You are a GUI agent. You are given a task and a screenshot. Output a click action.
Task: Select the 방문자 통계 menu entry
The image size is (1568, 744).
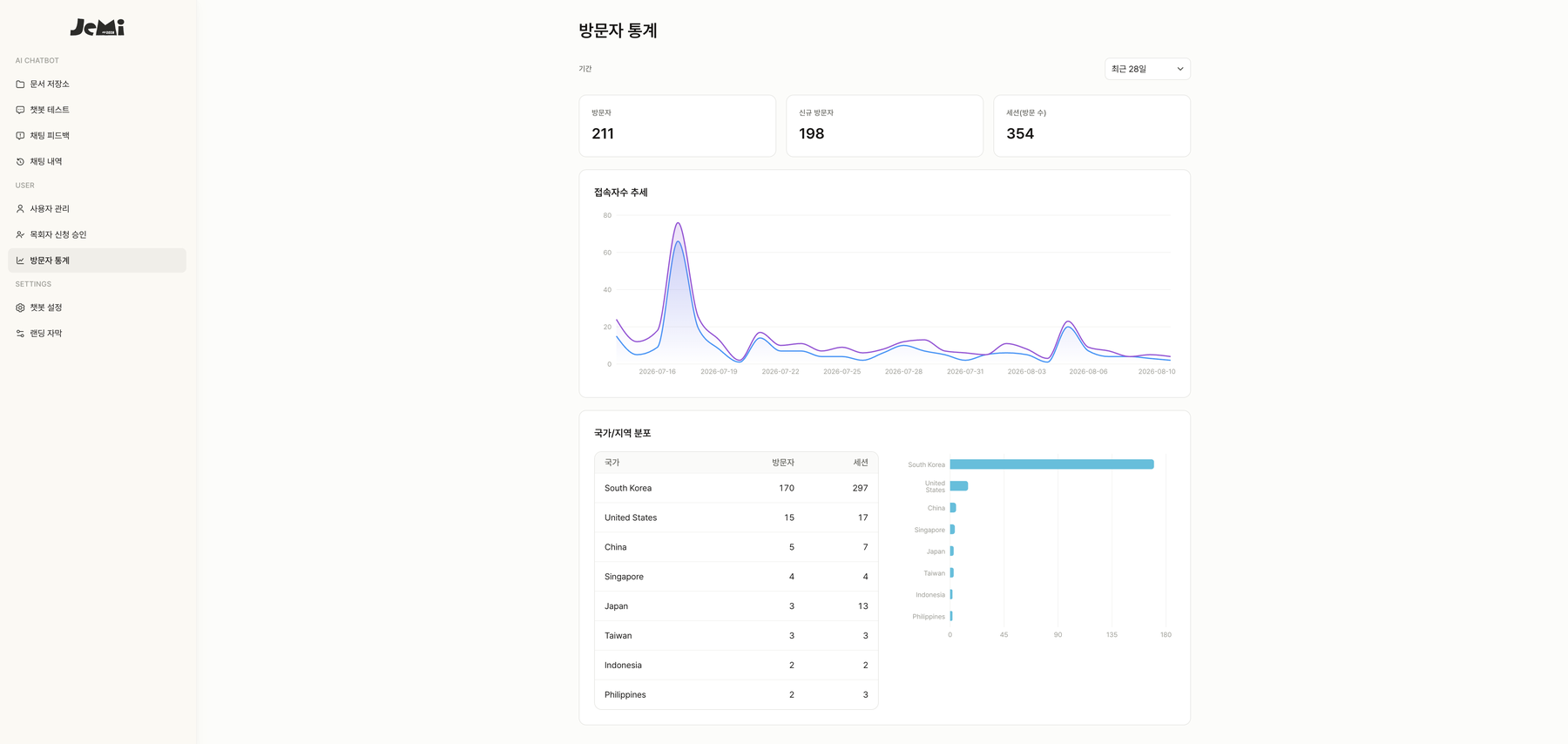[x=97, y=260]
